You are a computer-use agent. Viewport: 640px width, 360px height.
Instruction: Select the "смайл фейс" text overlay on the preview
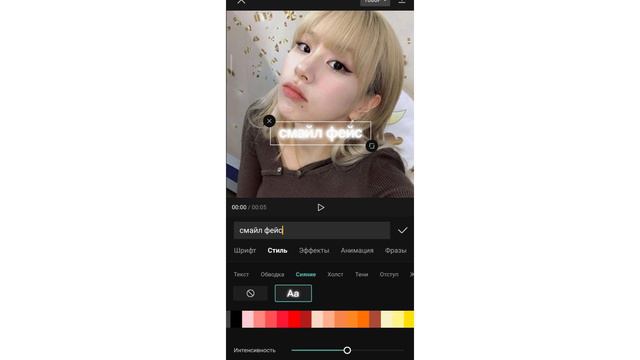coord(320,133)
